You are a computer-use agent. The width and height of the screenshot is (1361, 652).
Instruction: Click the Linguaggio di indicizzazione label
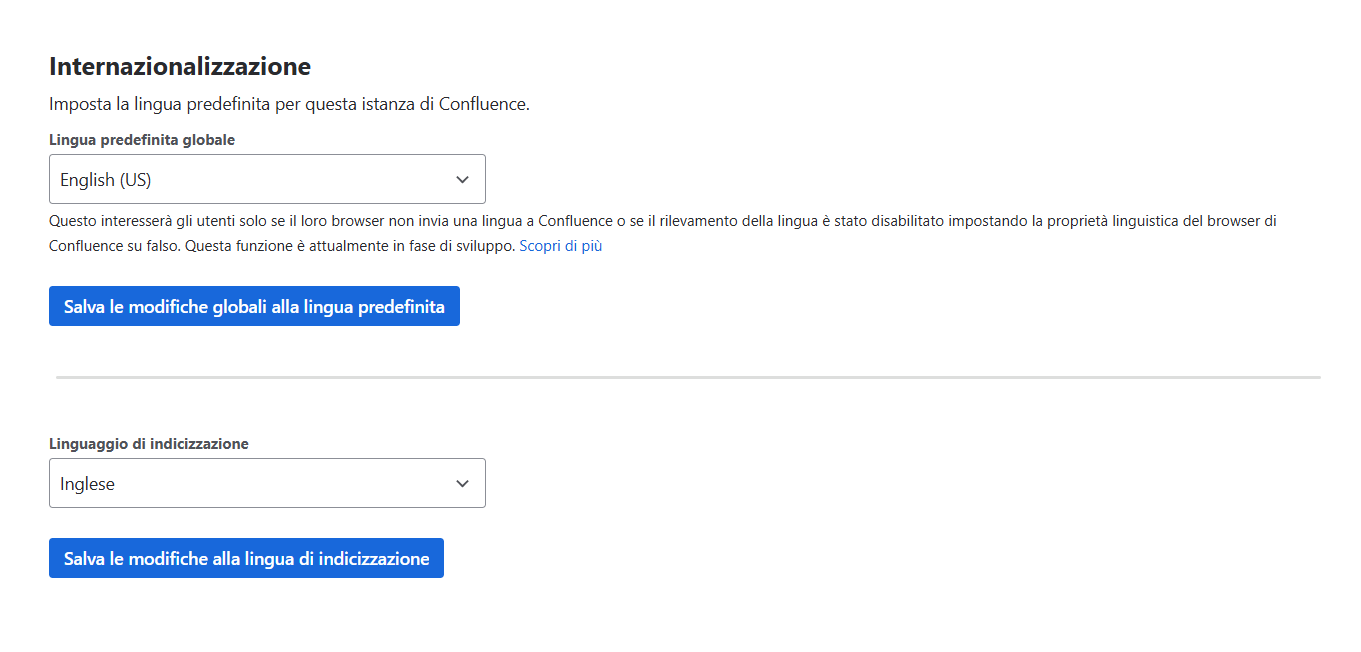tap(149, 444)
